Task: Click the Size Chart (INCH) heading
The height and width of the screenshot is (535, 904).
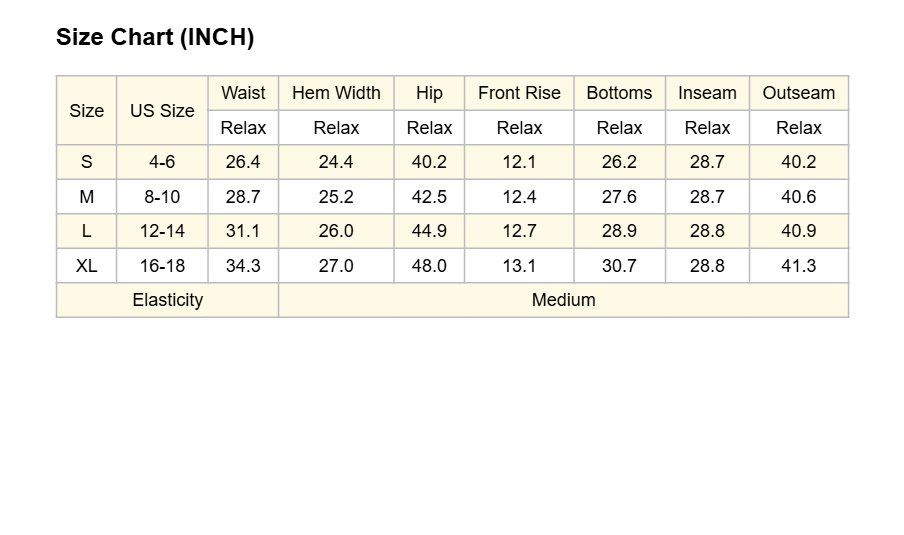Action: point(155,37)
